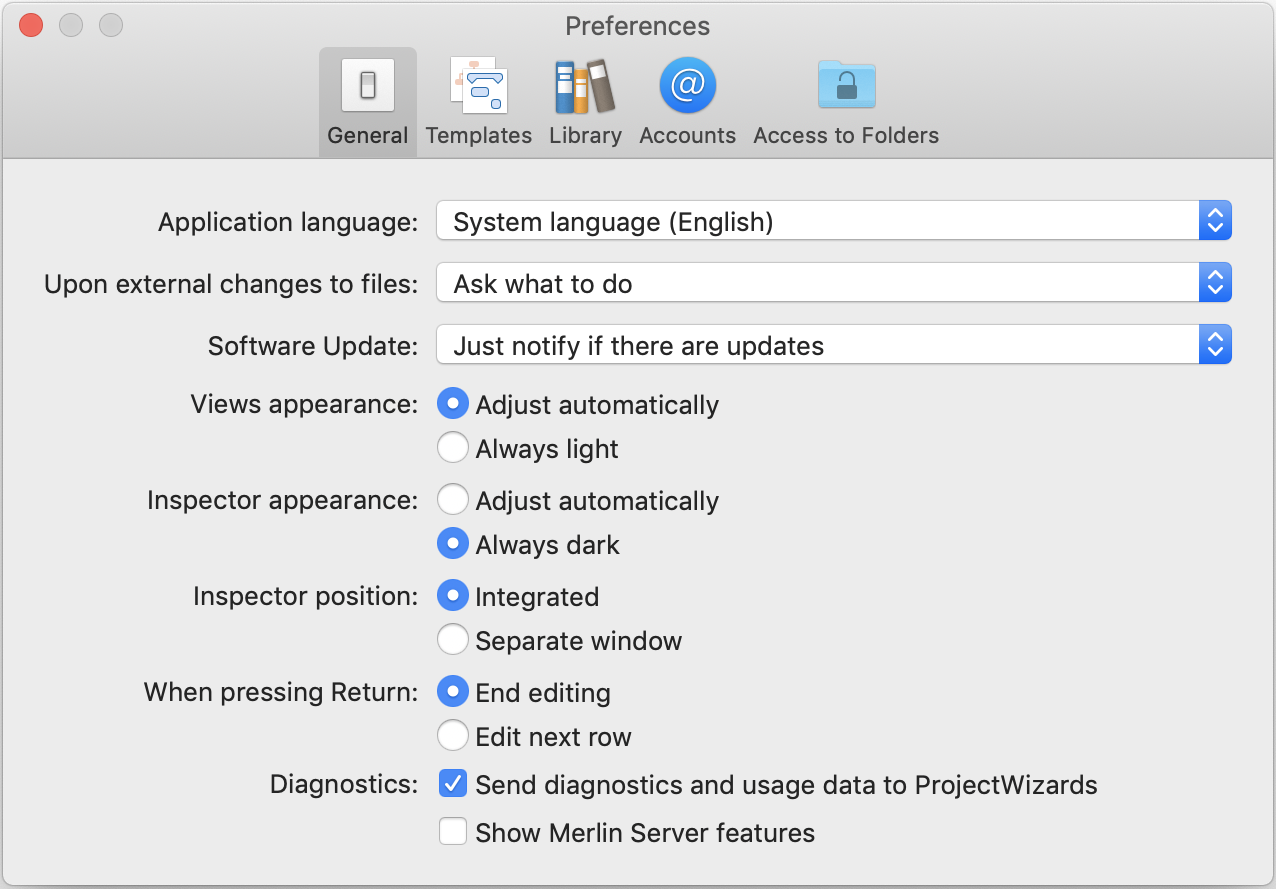This screenshot has width=1276, height=889.
Task: Select Adjust automatically for Views appearance
Action: click(x=453, y=405)
